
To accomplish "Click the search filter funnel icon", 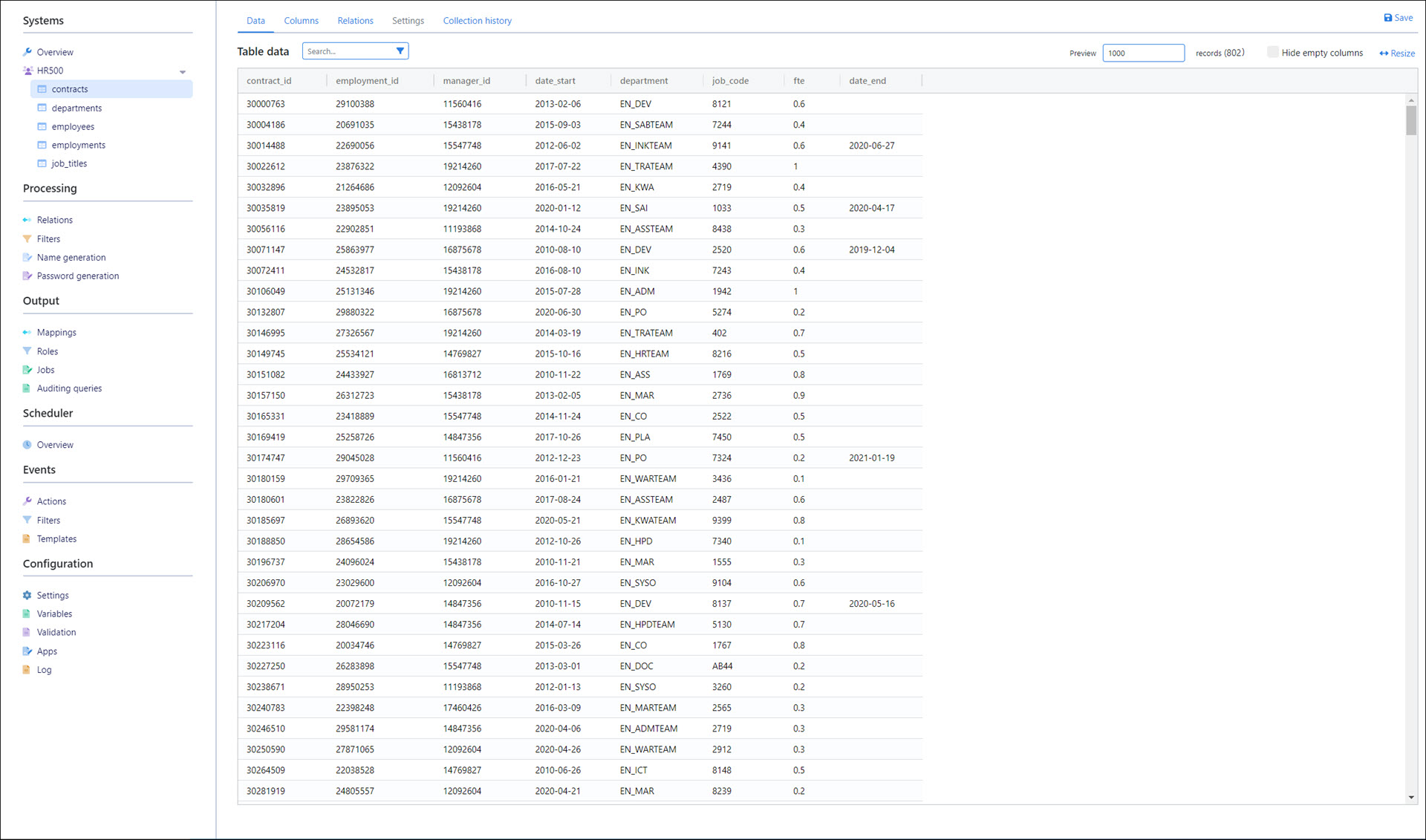I will [400, 51].
